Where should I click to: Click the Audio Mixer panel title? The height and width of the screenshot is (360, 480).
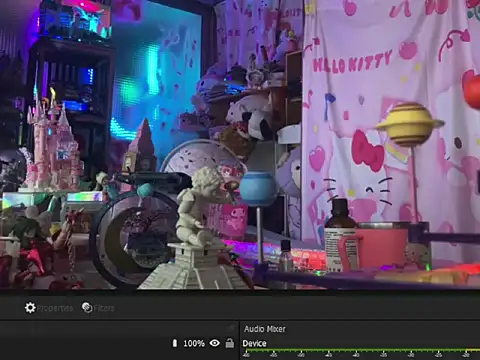click(265, 329)
